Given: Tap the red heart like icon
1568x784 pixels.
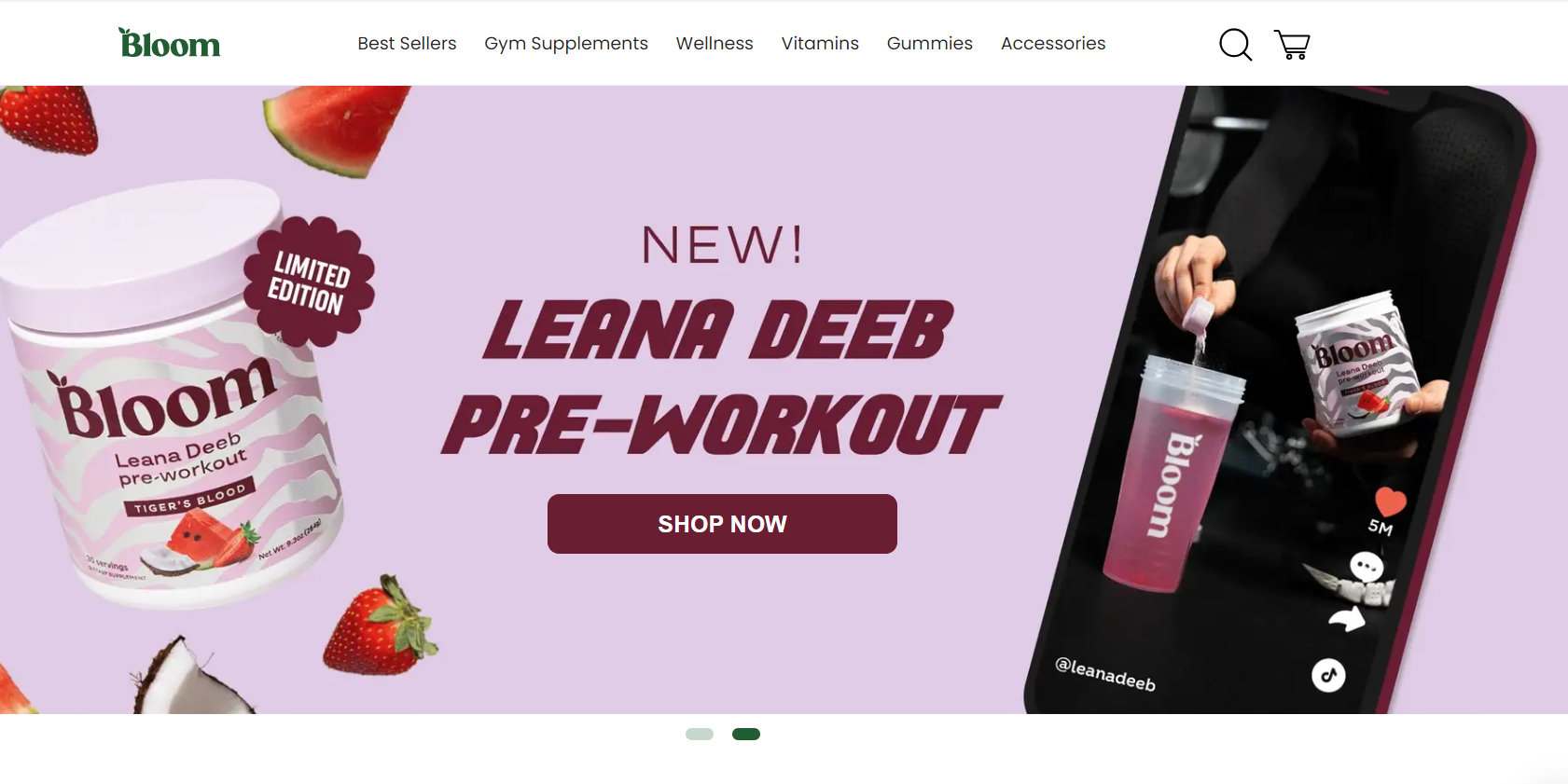Looking at the screenshot, I should 1390,501.
